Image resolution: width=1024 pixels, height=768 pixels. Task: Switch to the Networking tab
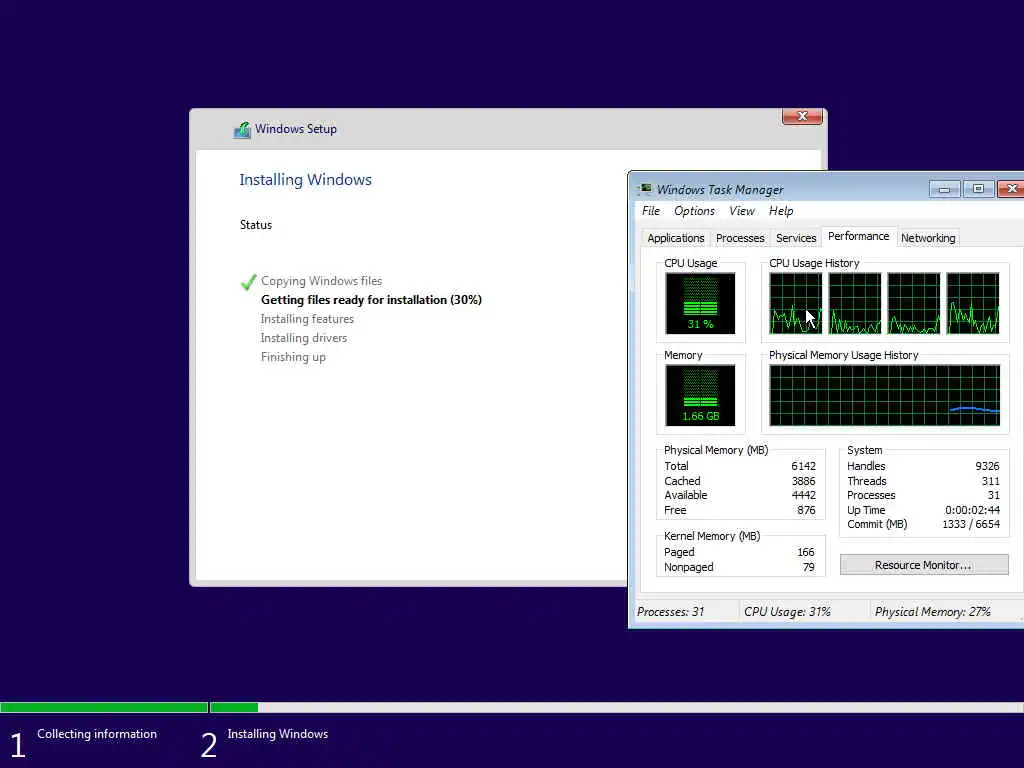[x=928, y=238]
